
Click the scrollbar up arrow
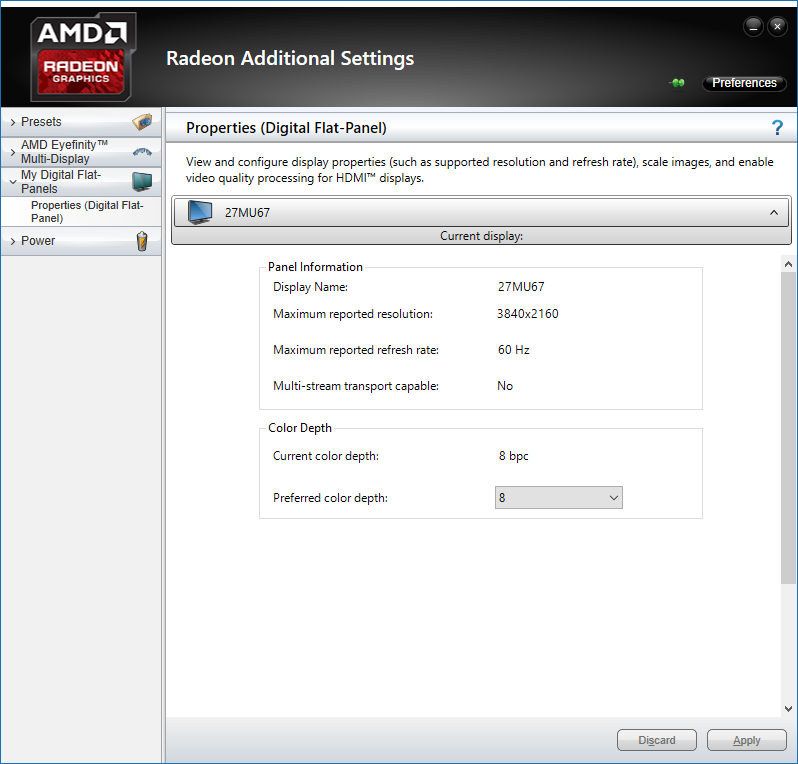pyautogui.click(x=788, y=264)
